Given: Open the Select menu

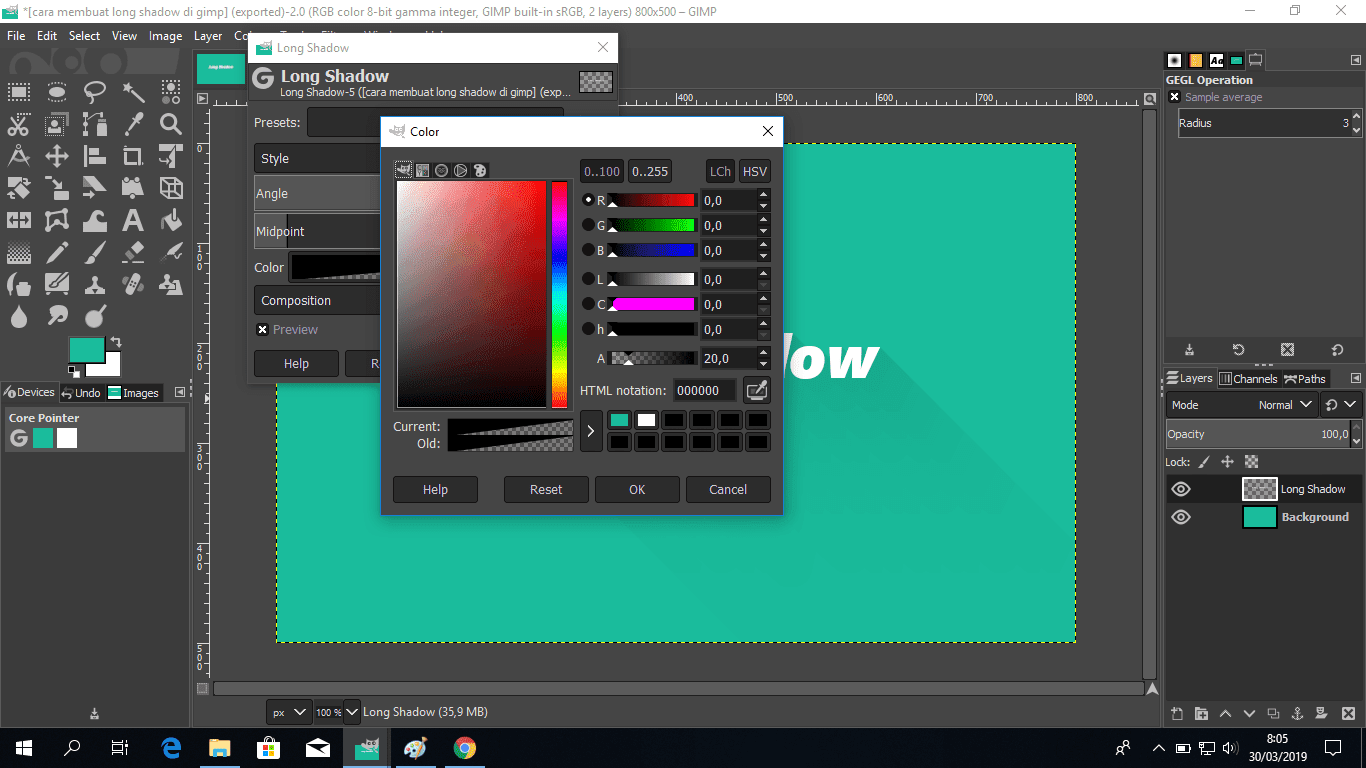Looking at the screenshot, I should click(x=84, y=36).
